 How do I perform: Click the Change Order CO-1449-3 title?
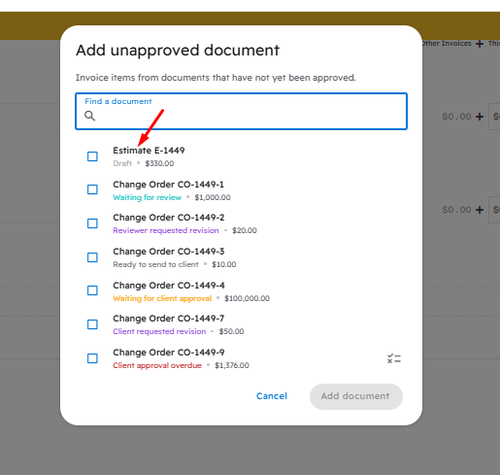(169, 251)
